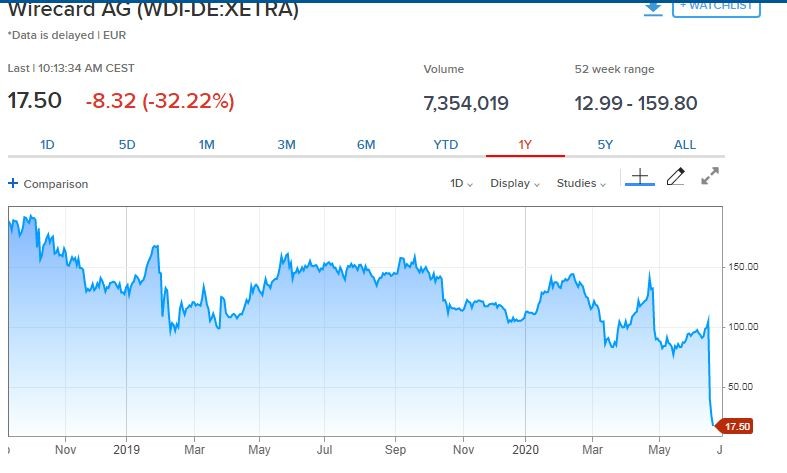Click the Comparison link
The width and height of the screenshot is (787, 473).
(x=56, y=184)
